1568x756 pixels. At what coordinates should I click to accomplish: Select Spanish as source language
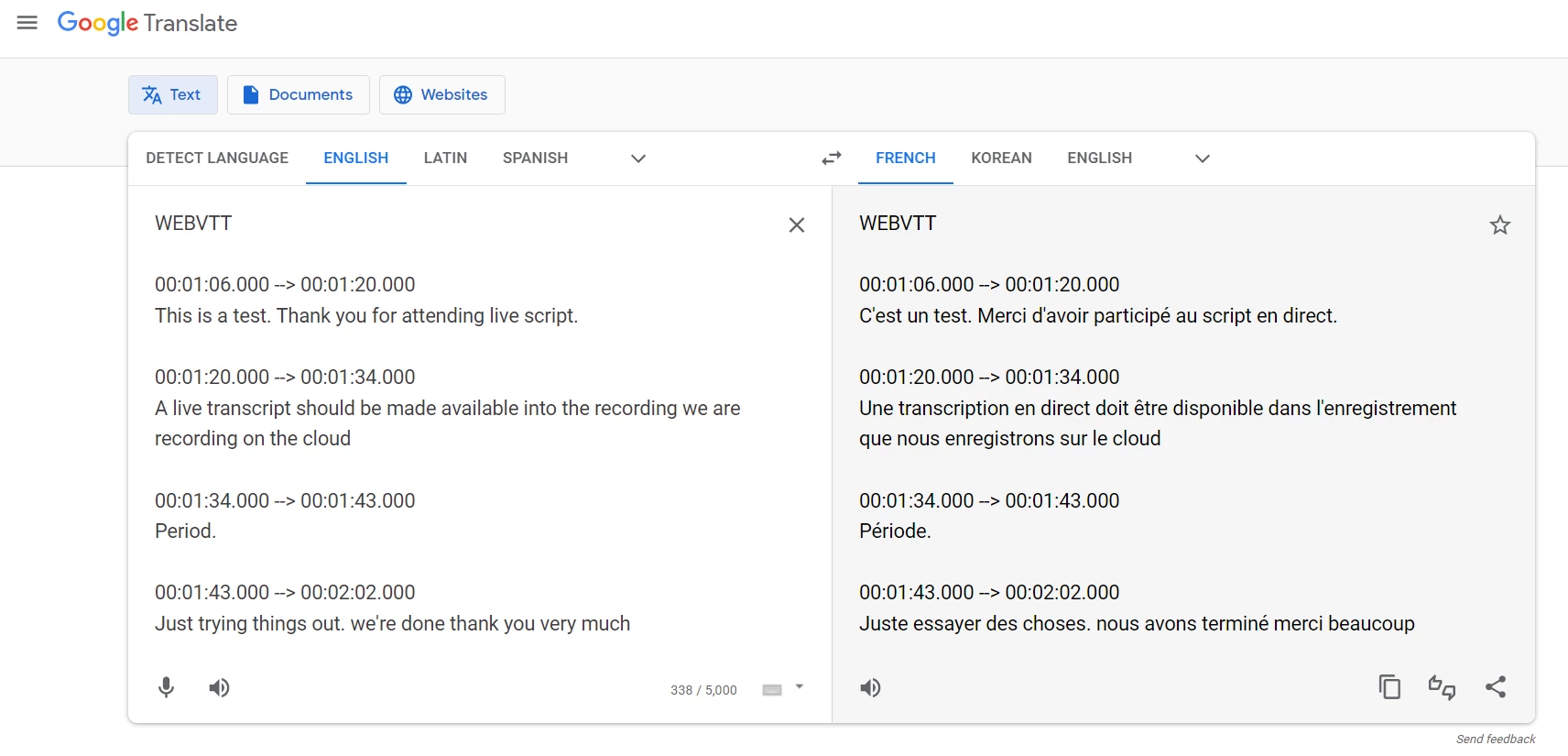535,158
